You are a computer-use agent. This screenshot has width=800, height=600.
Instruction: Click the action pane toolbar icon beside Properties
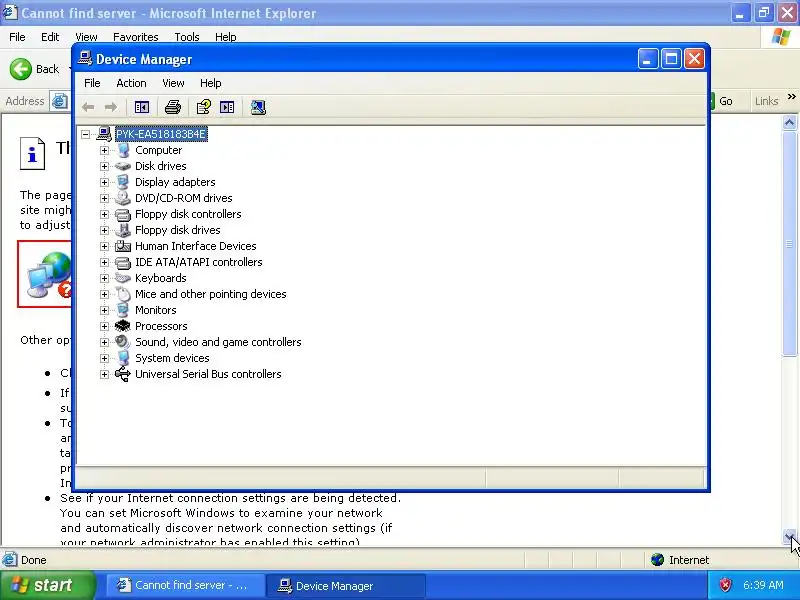point(227,107)
